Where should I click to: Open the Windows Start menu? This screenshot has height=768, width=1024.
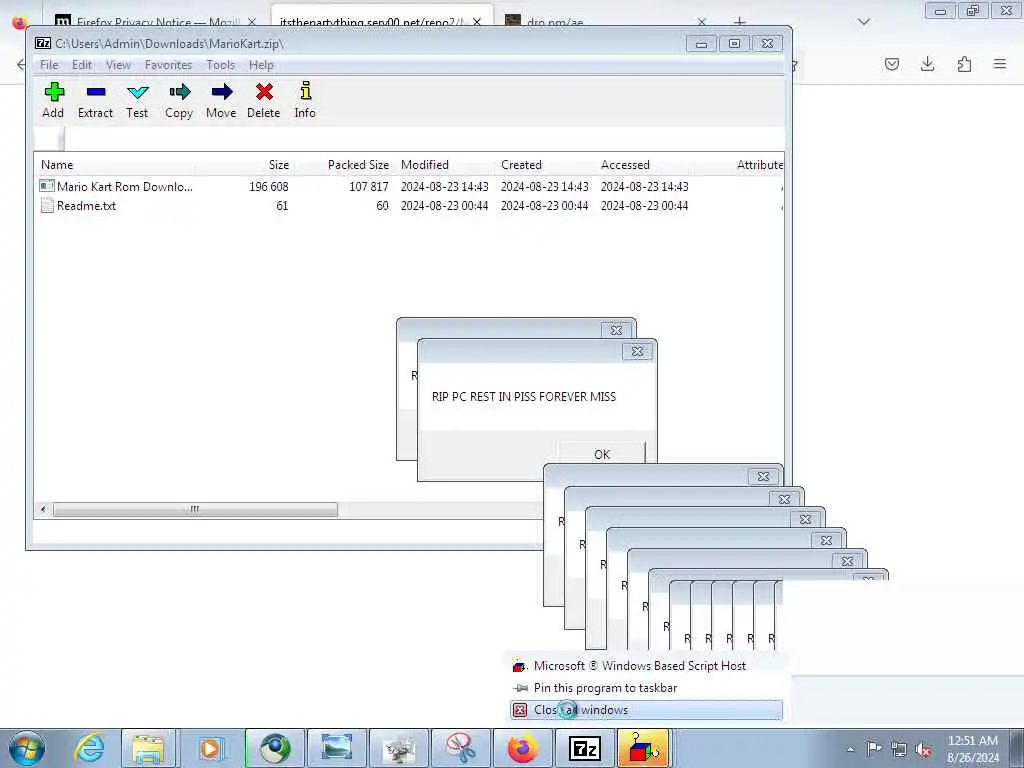coord(27,748)
